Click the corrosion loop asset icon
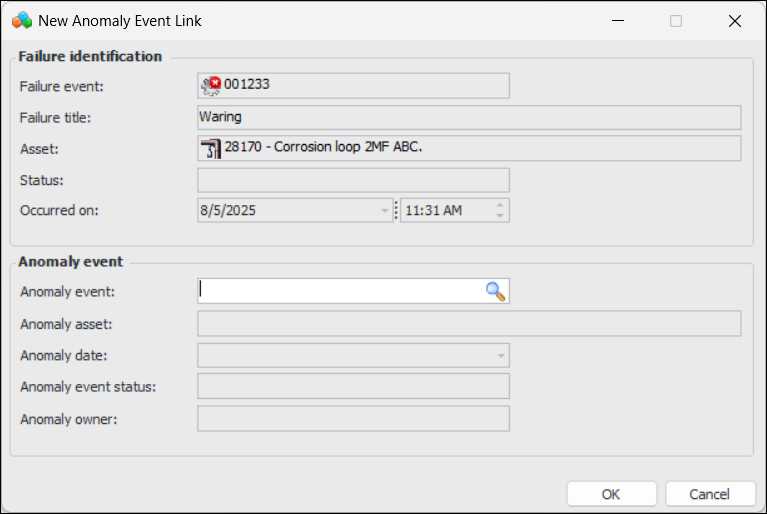Screen dimensions: 767x514 pos(211,148)
